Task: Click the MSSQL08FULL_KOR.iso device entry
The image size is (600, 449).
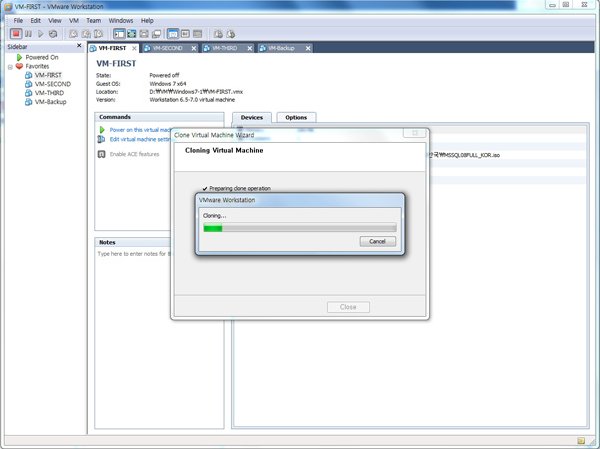Action: [x=464, y=155]
